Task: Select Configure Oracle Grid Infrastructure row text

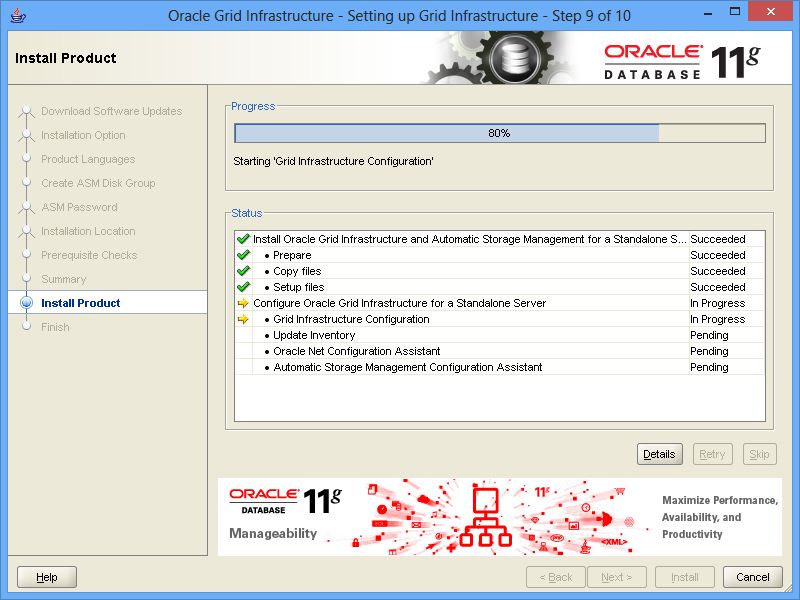Action: (399, 303)
